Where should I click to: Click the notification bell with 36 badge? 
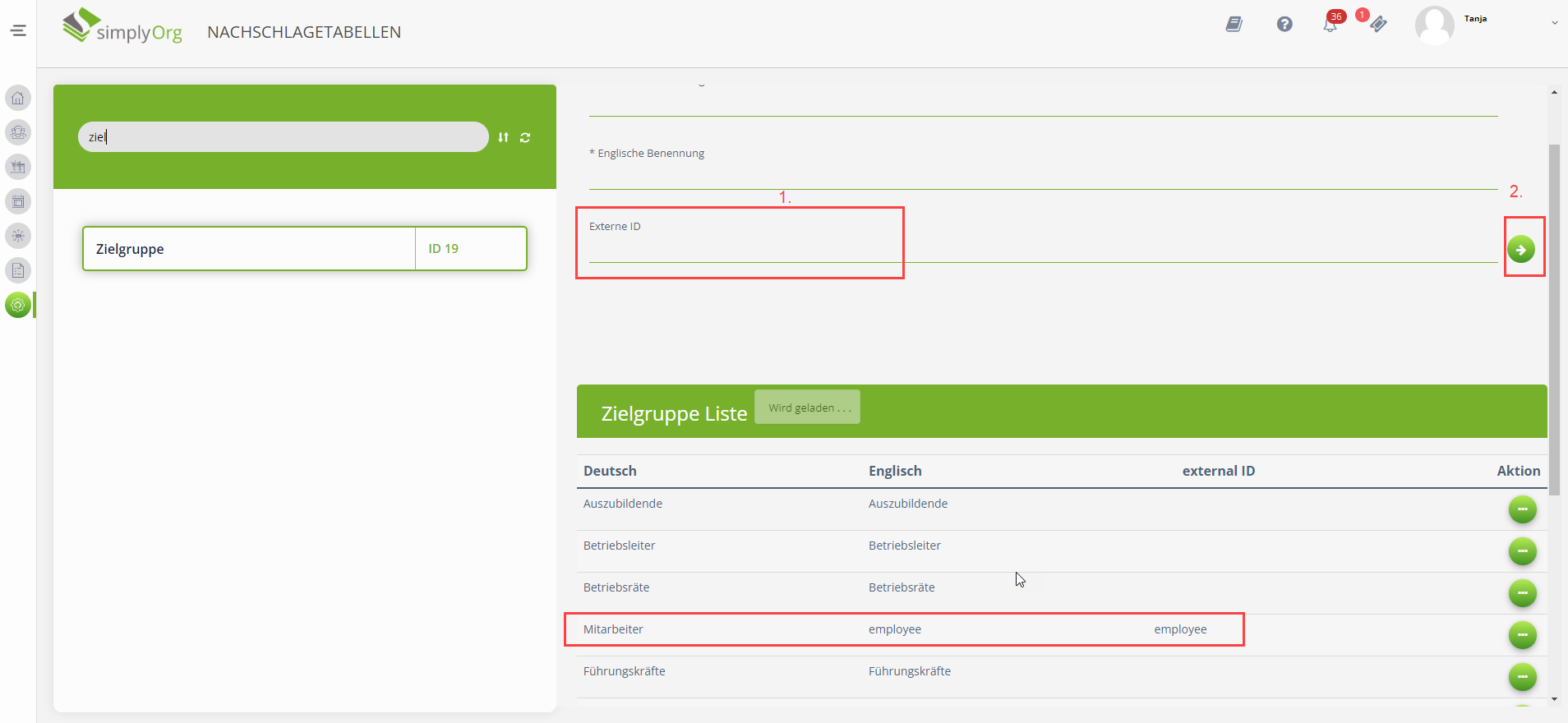(x=1330, y=25)
